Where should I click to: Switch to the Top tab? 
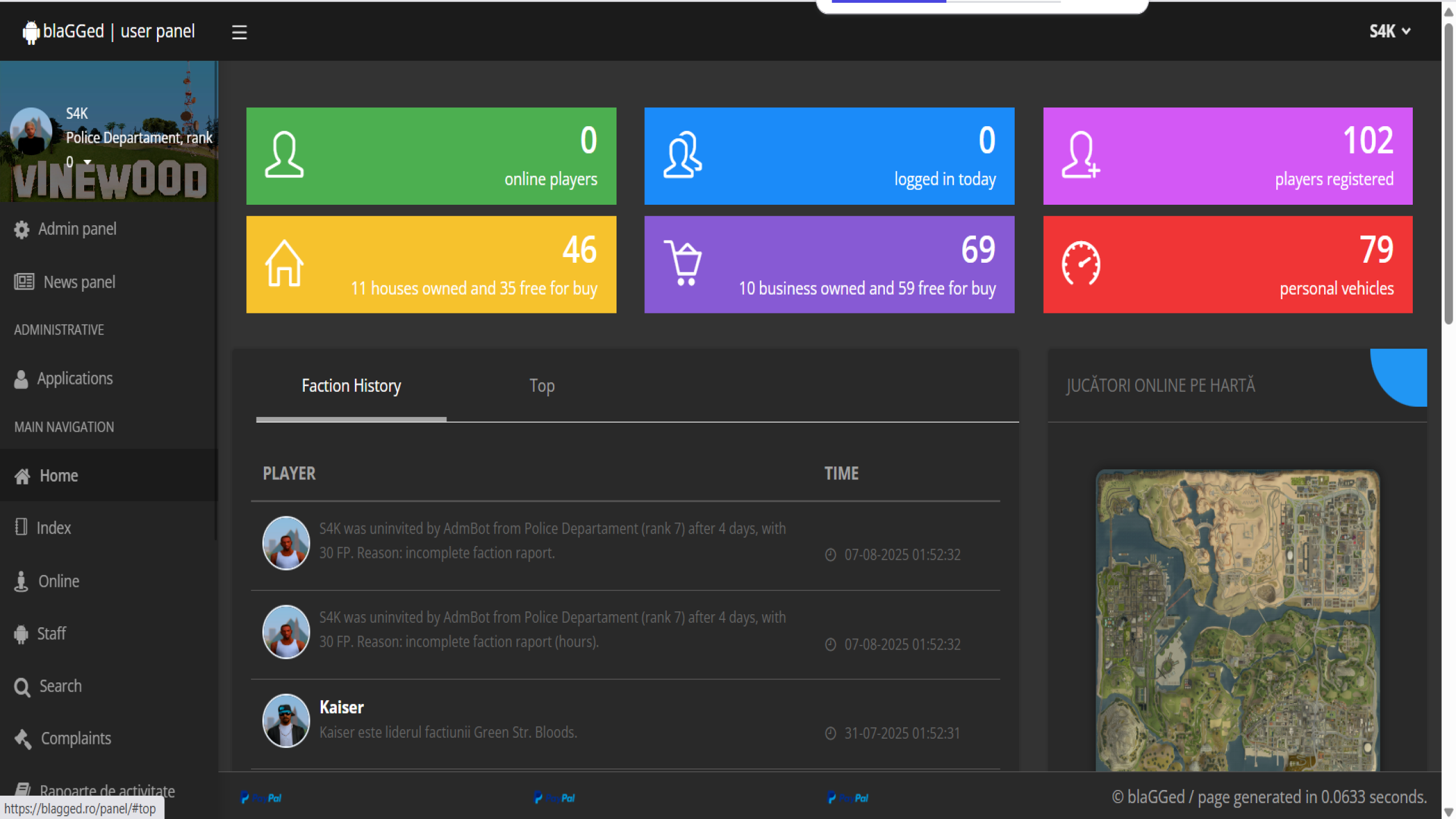pos(541,386)
